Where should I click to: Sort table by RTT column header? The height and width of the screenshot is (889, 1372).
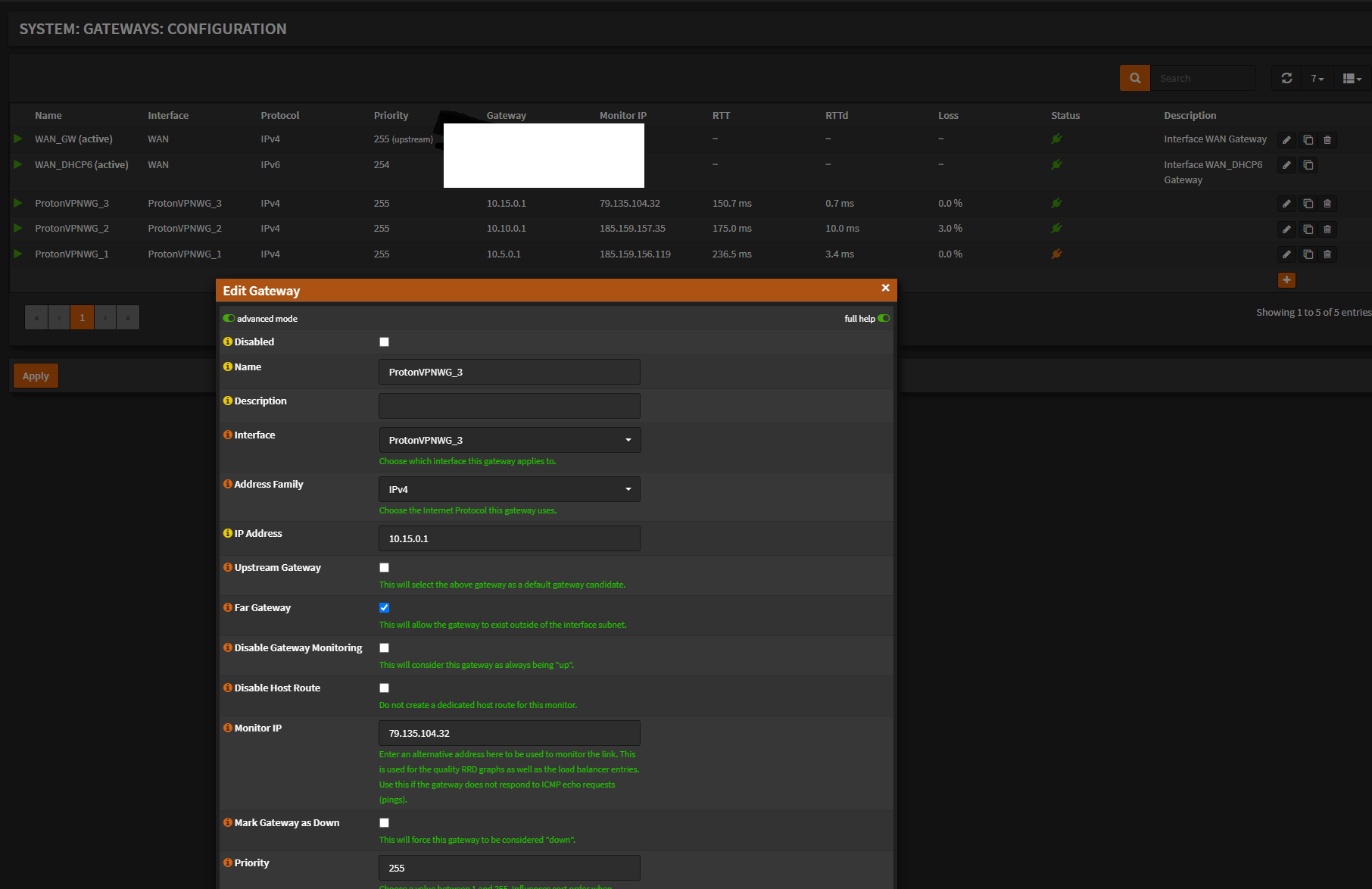[x=721, y=115]
